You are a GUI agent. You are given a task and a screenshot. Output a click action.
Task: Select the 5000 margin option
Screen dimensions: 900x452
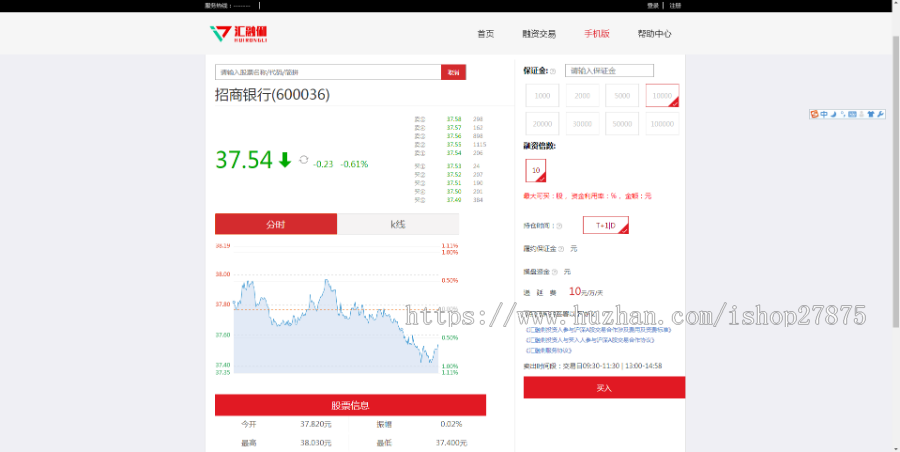click(622, 95)
